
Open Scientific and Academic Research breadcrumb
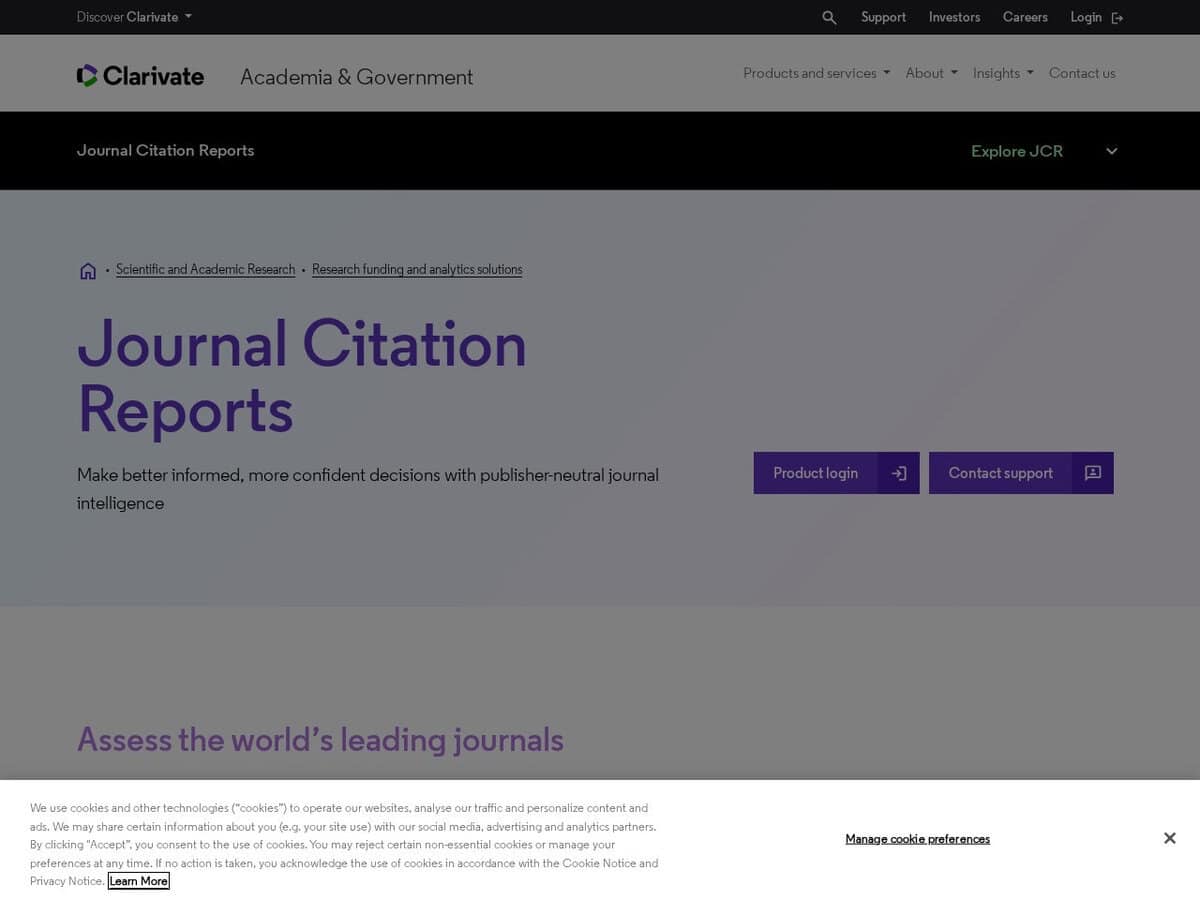[x=205, y=270]
